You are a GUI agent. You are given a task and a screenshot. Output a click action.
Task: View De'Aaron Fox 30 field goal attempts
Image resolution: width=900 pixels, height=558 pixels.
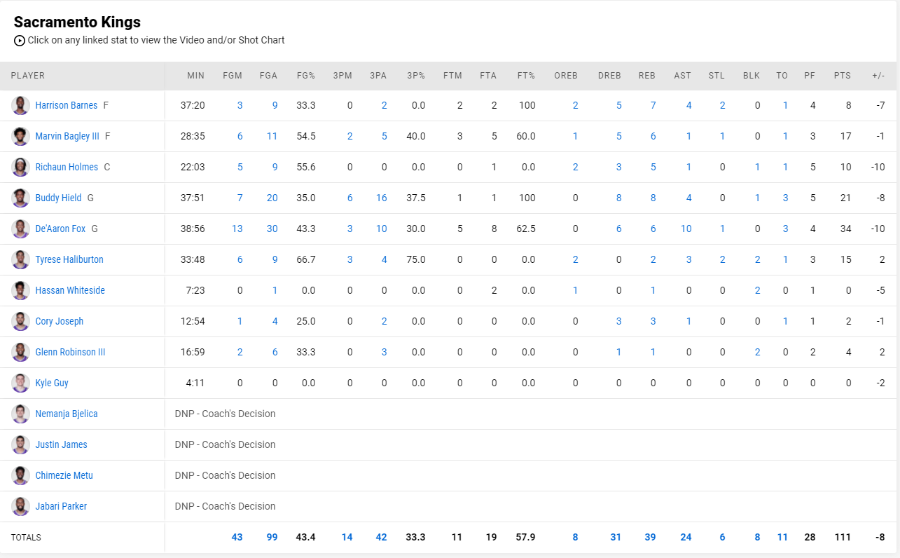tap(272, 229)
